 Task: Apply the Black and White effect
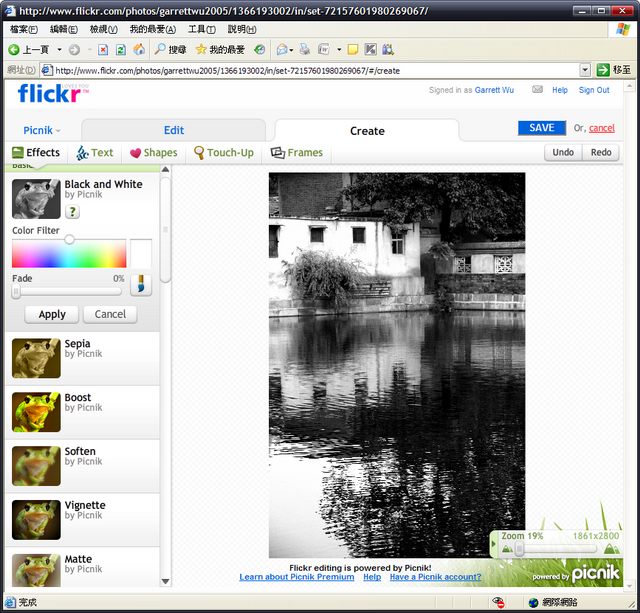tap(52, 314)
